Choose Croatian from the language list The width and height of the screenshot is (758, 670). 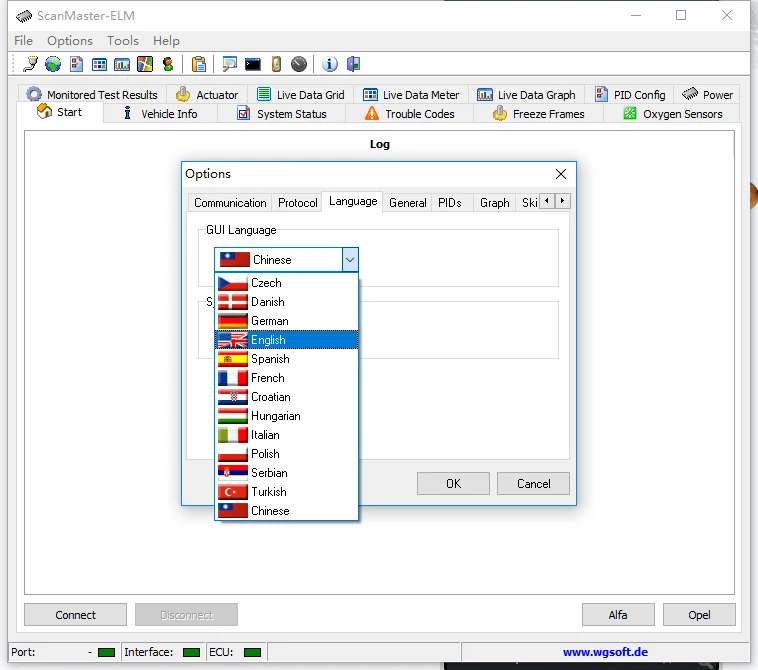point(286,397)
